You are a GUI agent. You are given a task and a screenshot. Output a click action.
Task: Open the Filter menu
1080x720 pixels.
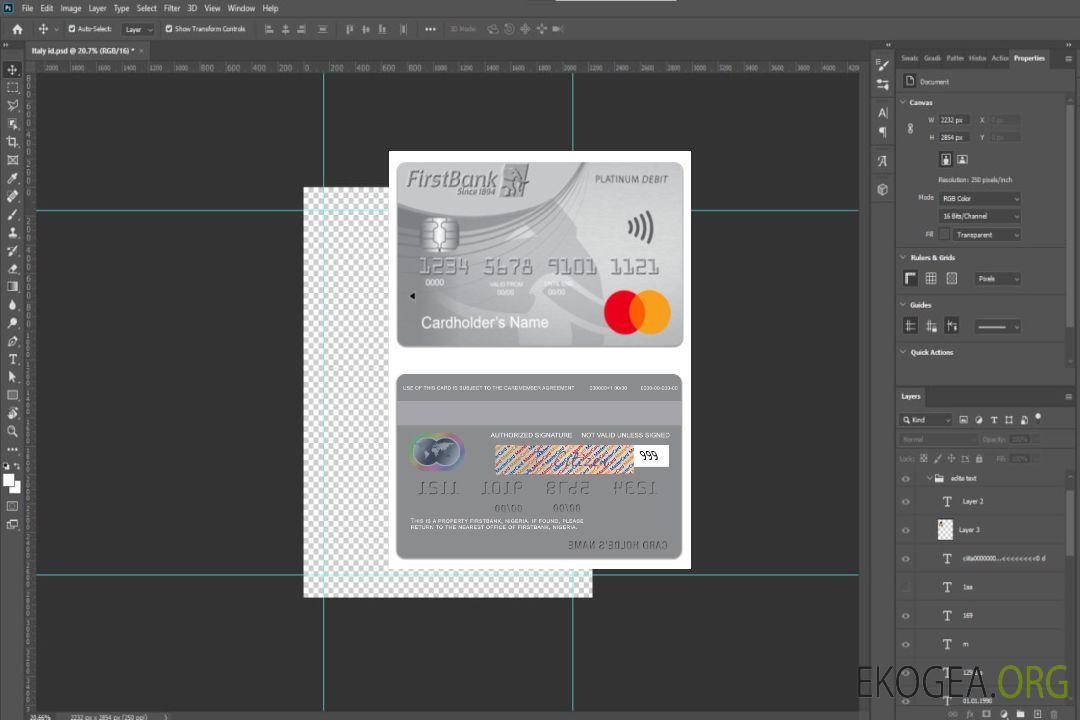click(x=172, y=8)
